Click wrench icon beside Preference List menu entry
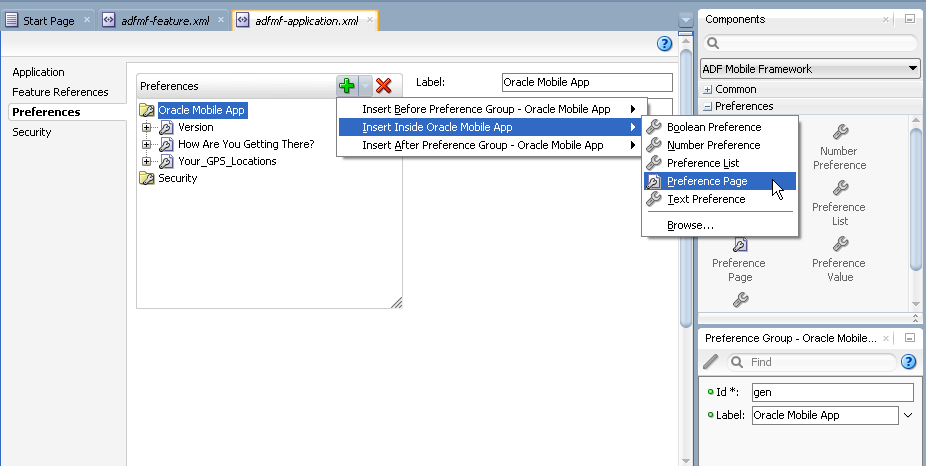The image size is (926, 466). click(x=654, y=163)
